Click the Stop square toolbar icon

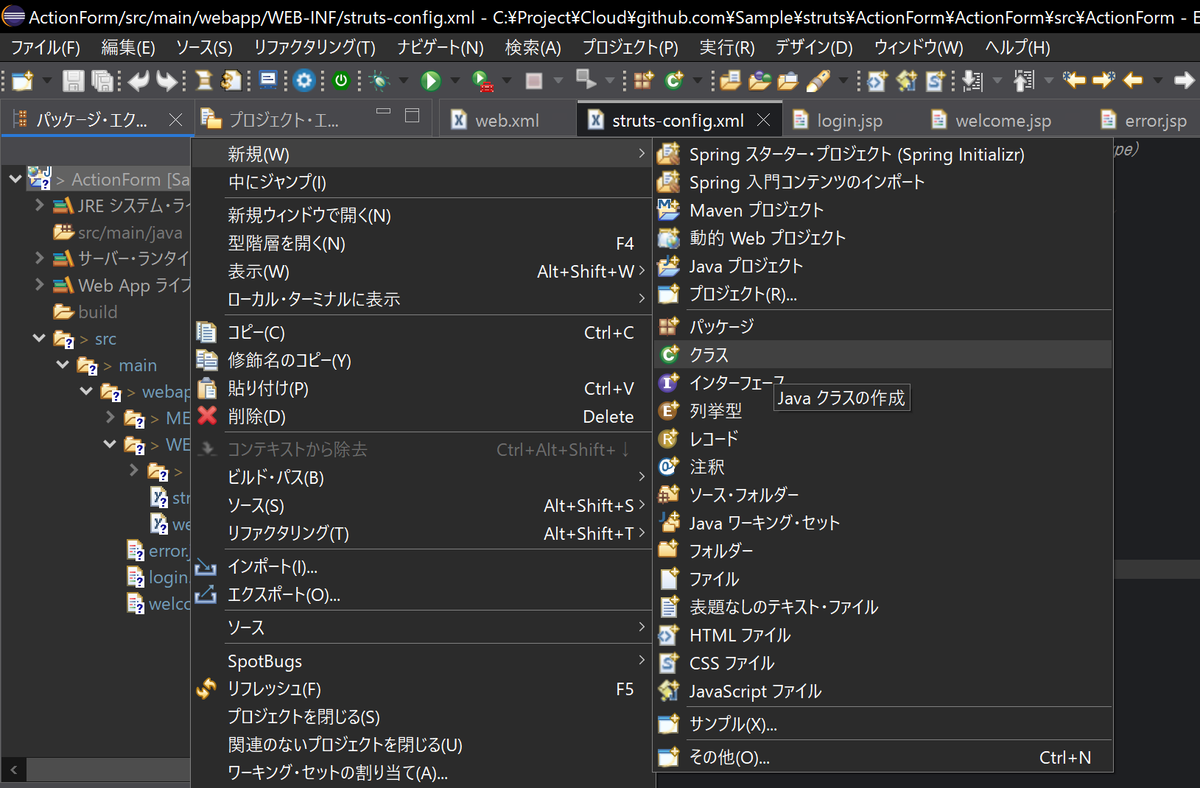[534, 81]
